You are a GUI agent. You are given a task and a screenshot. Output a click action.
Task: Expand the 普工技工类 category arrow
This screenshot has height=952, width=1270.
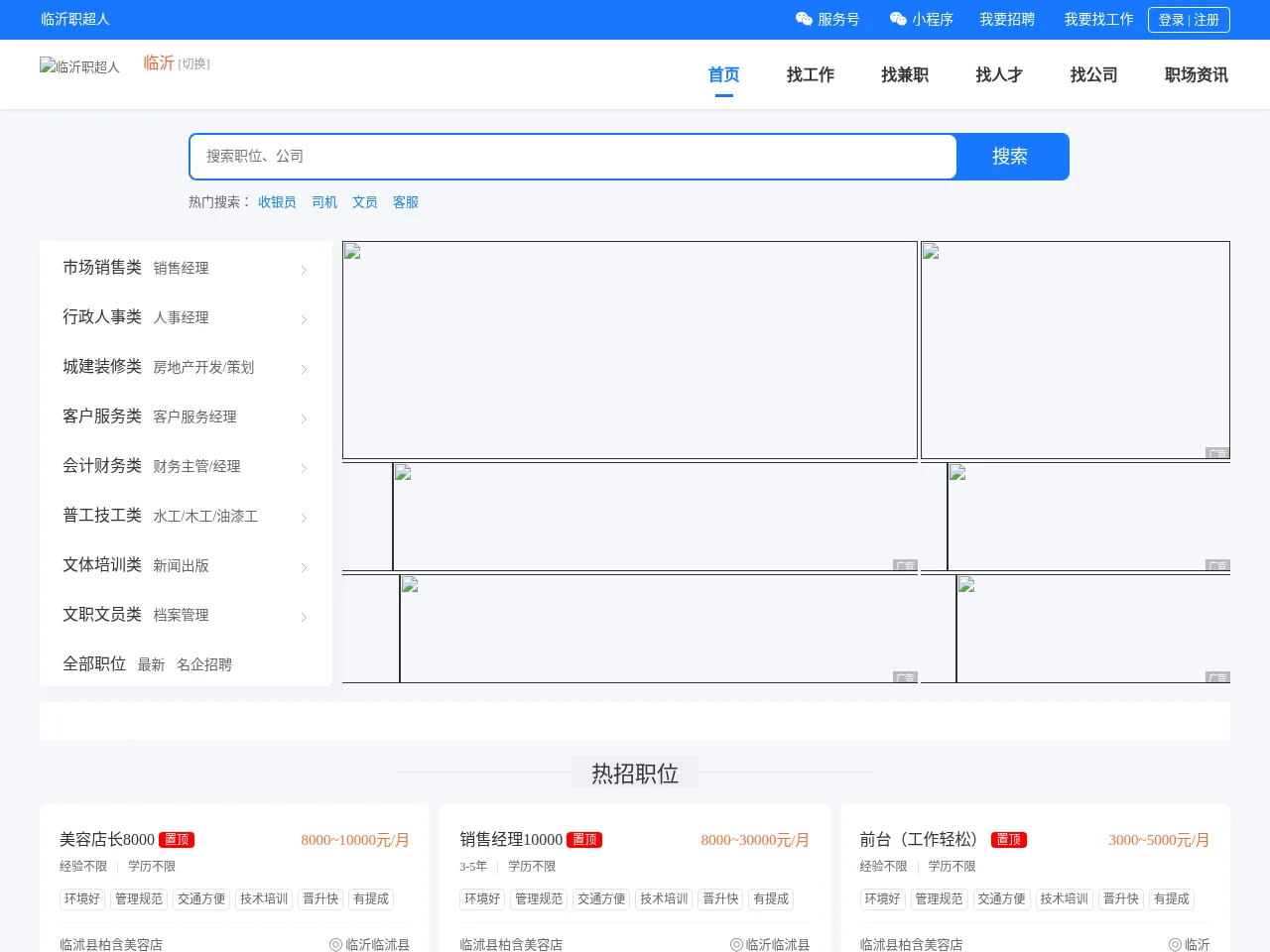304,518
